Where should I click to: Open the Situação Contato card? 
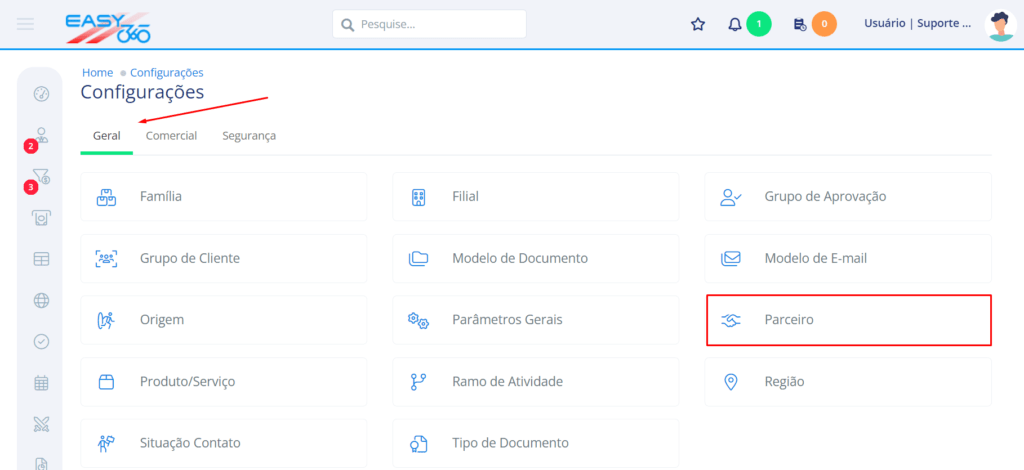coord(223,443)
